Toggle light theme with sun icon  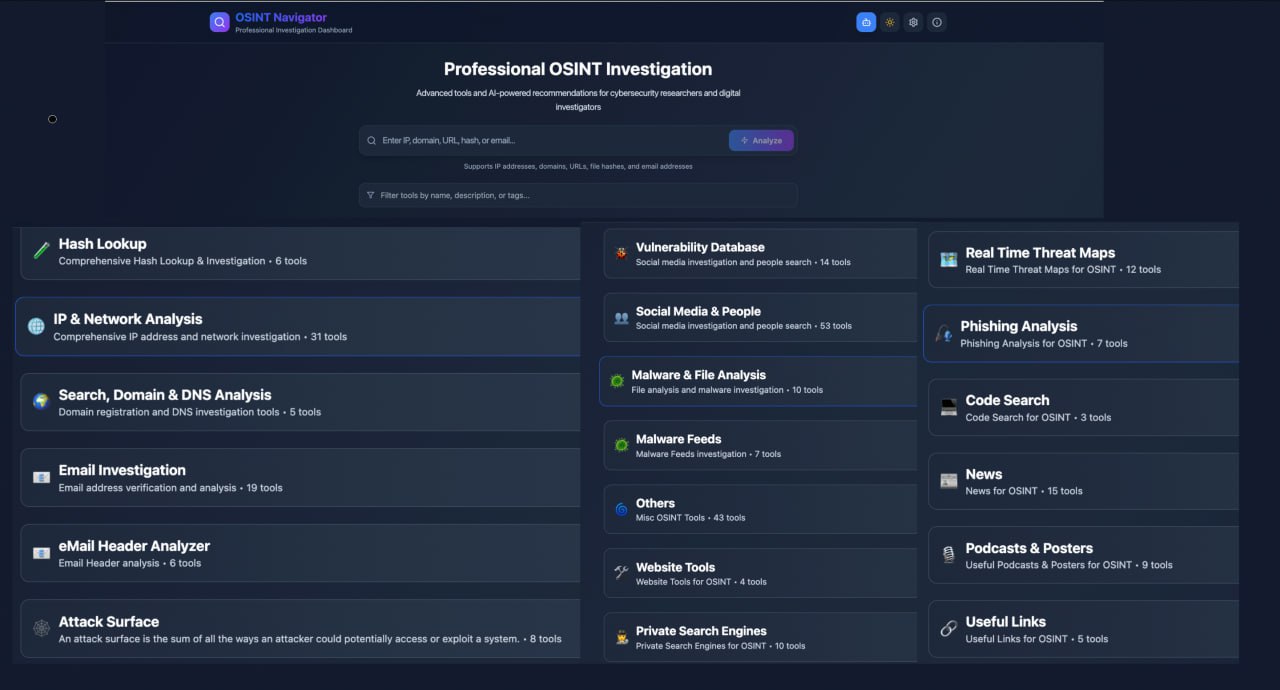point(890,22)
